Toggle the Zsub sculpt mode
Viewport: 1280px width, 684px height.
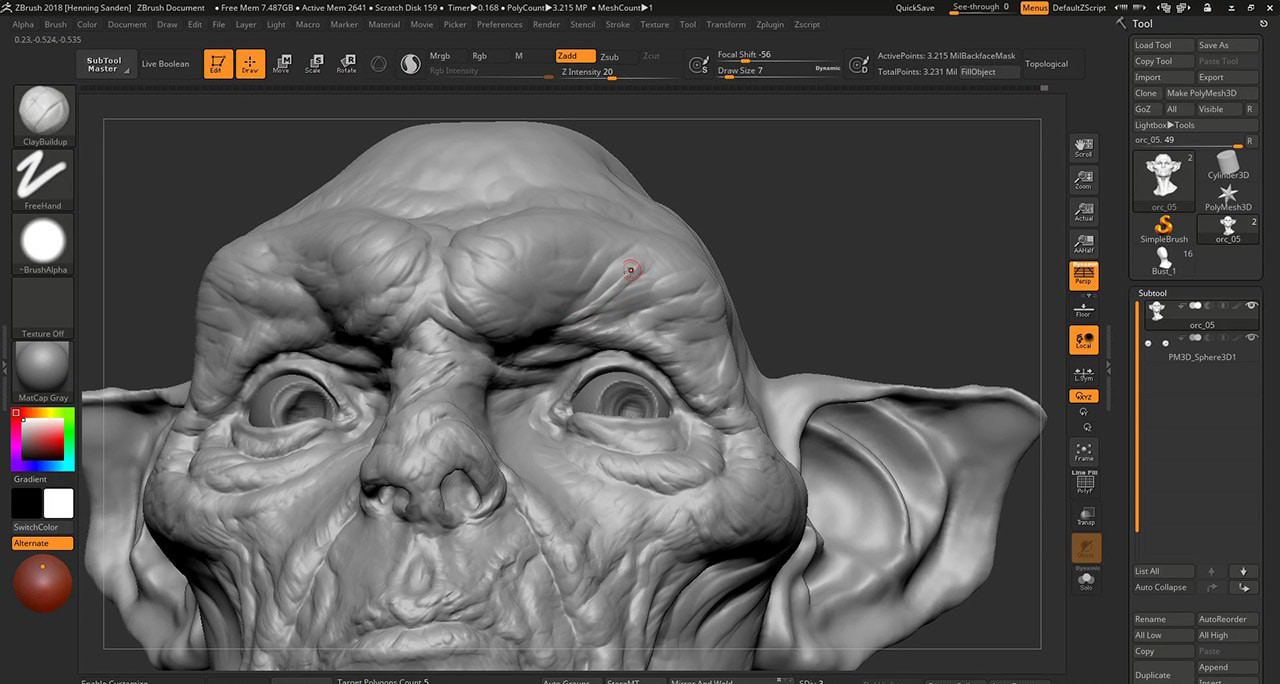click(x=609, y=57)
